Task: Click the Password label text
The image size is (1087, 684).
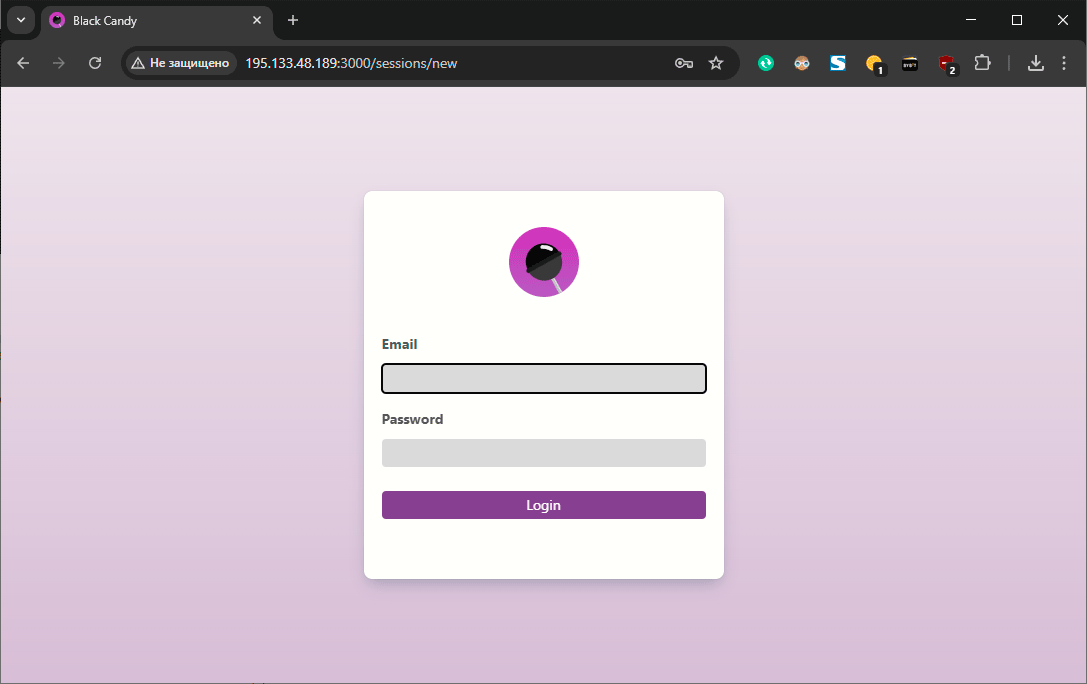Action: 412,419
